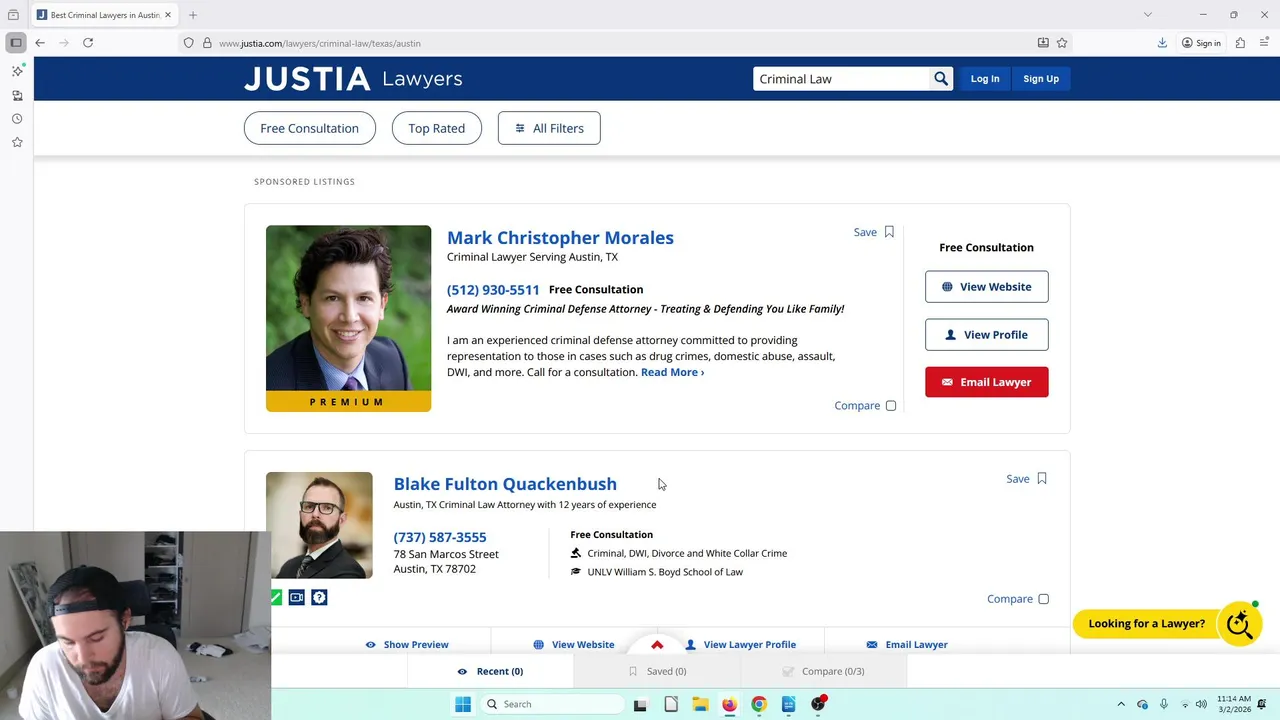
Task: Open the Firefox View icon
Action: [13, 15]
